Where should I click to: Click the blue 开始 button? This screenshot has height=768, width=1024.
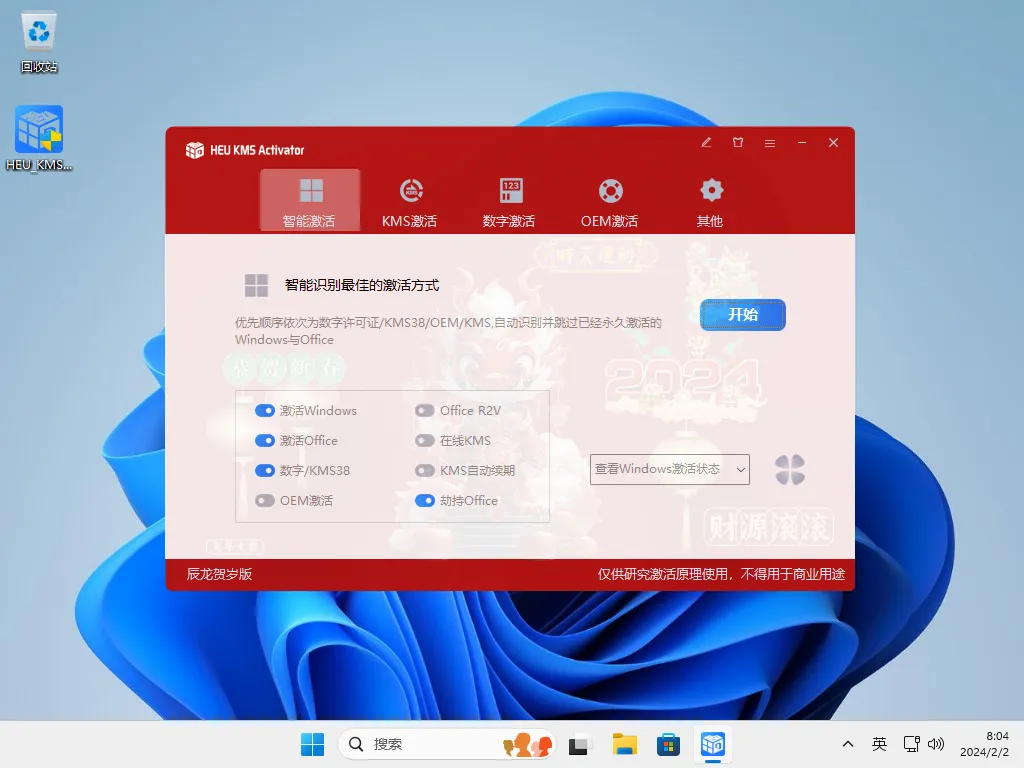pos(743,315)
